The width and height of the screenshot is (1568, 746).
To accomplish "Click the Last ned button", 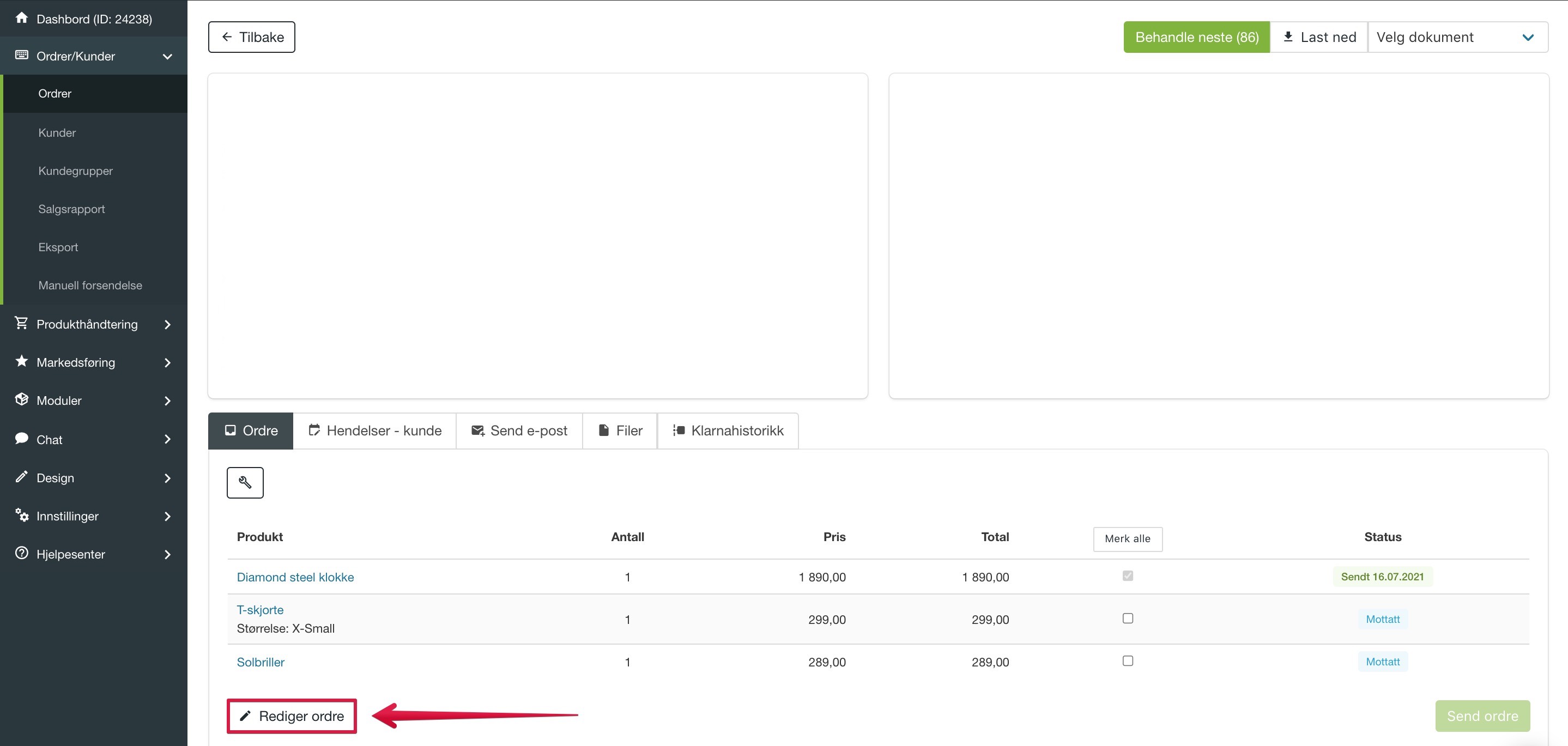I will pyautogui.click(x=1319, y=37).
